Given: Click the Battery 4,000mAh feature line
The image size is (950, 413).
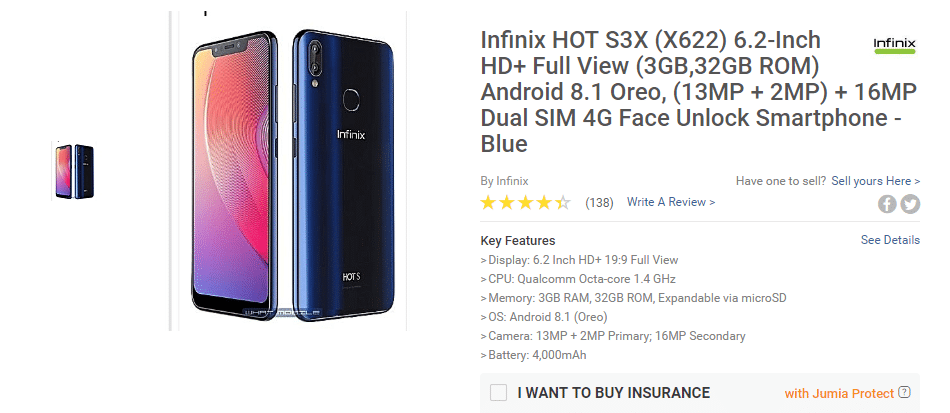Looking at the screenshot, I should (x=533, y=355).
